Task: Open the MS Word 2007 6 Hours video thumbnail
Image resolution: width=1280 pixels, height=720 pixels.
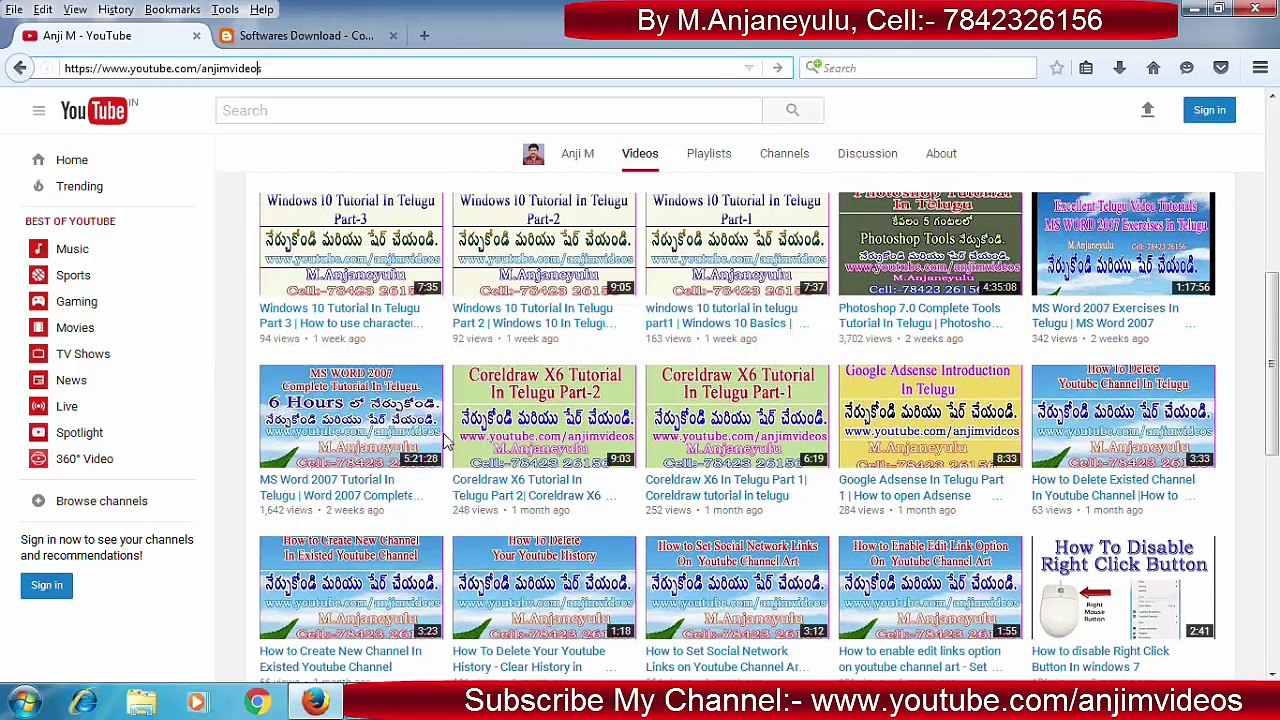Action: tap(351, 416)
